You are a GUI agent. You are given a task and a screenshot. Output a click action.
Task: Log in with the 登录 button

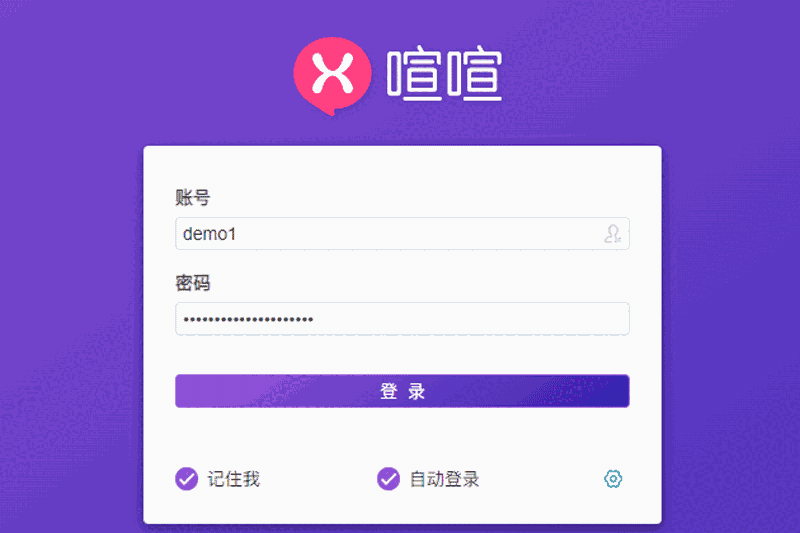tap(402, 391)
